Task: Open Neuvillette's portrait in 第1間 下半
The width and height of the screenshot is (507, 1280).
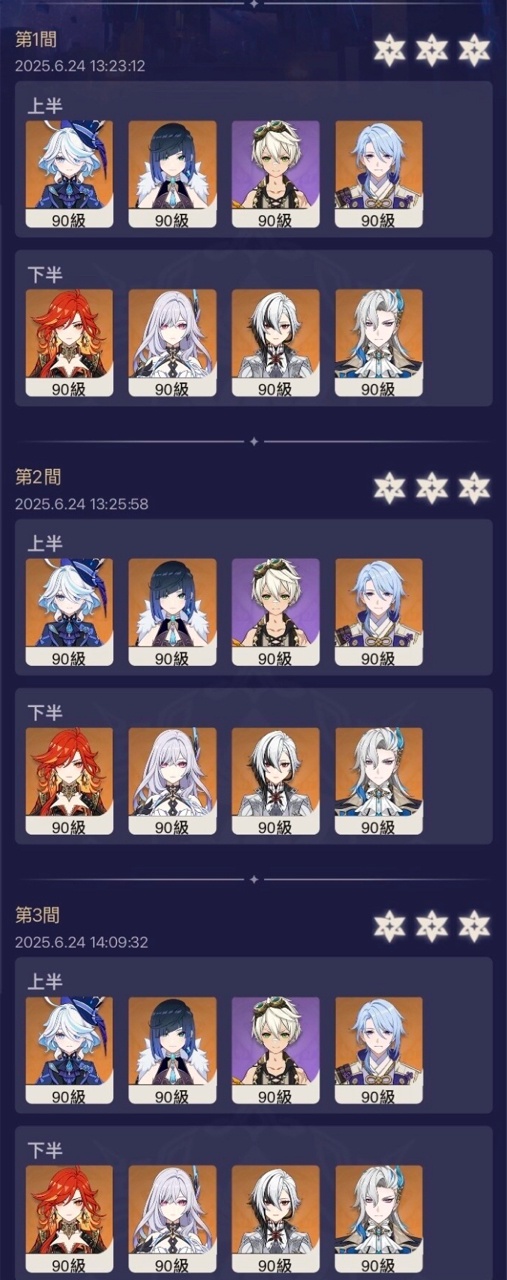Action: click(378, 343)
